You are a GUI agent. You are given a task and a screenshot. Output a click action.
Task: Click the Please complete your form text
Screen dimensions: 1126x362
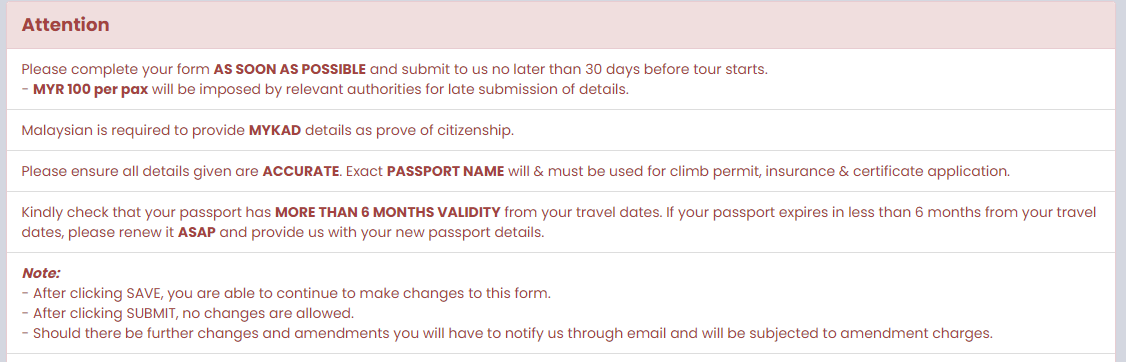(116, 70)
